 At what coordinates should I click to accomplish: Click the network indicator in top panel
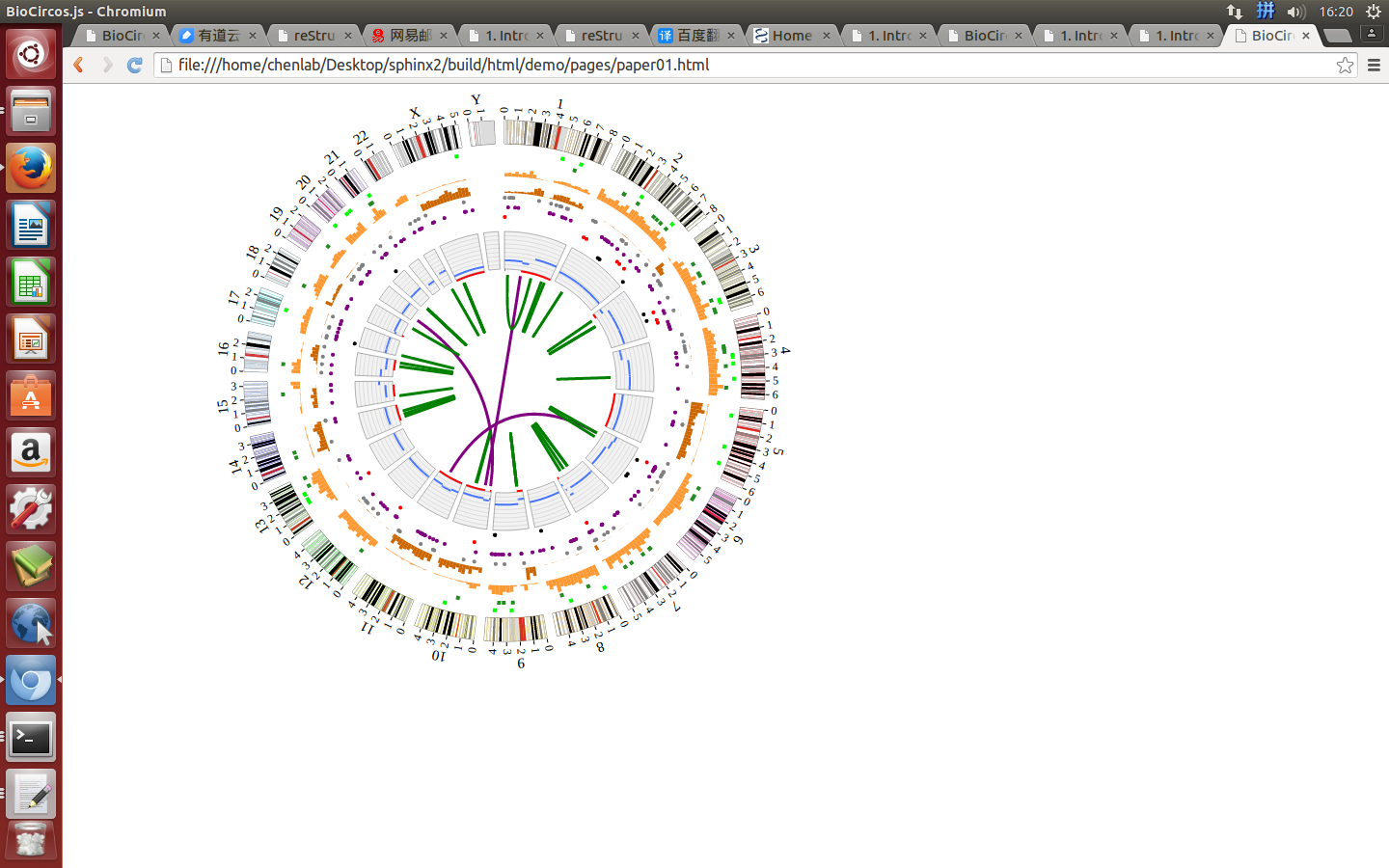[x=1235, y=12]
